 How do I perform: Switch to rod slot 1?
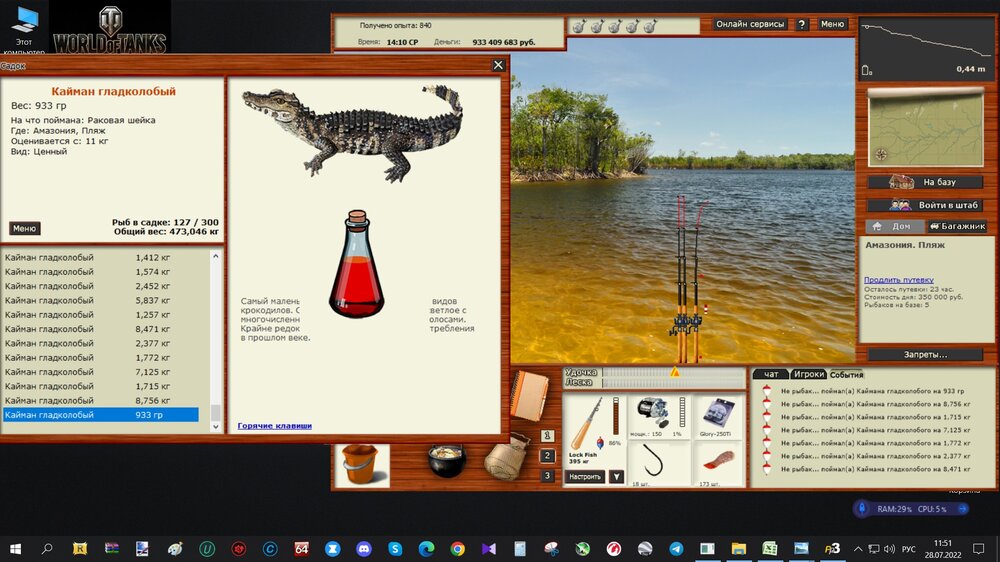click(547, 436)
